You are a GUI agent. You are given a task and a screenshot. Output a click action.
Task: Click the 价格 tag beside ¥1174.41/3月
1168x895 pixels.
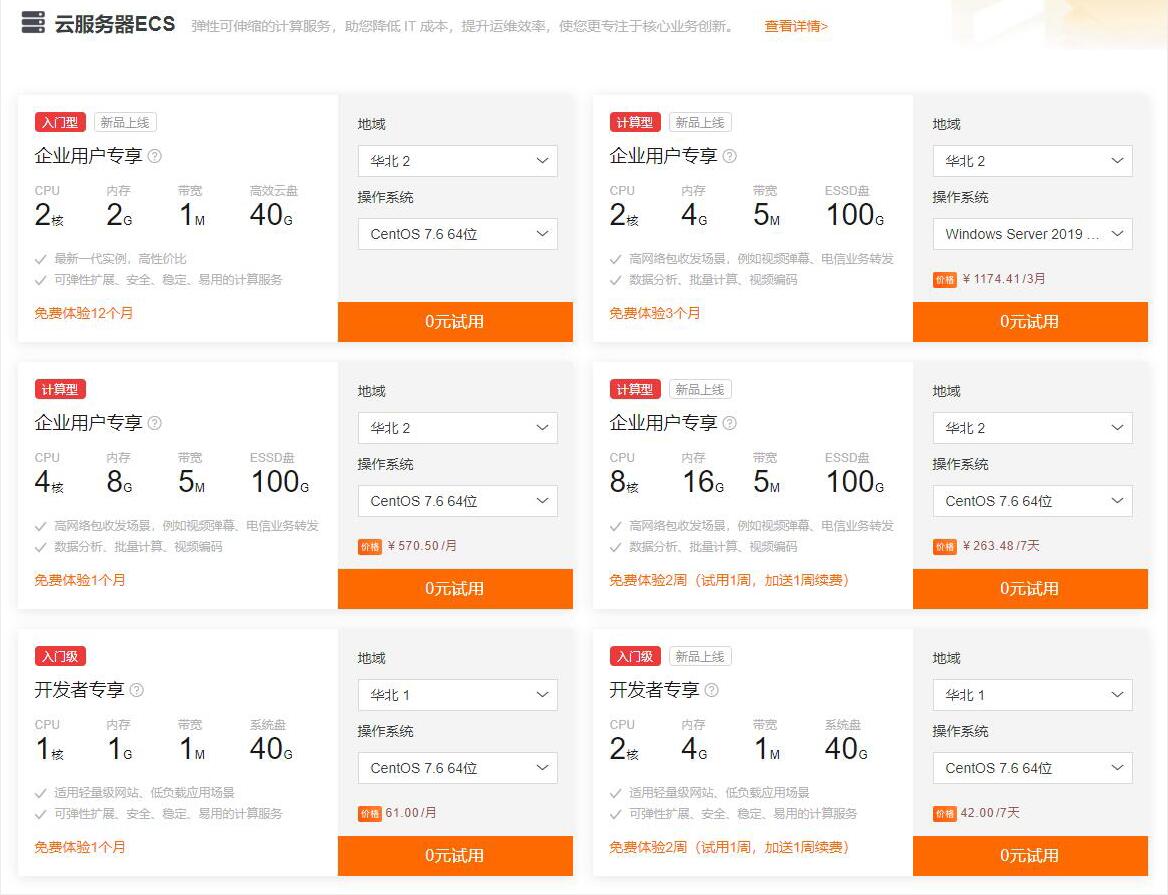coord(945,280)
